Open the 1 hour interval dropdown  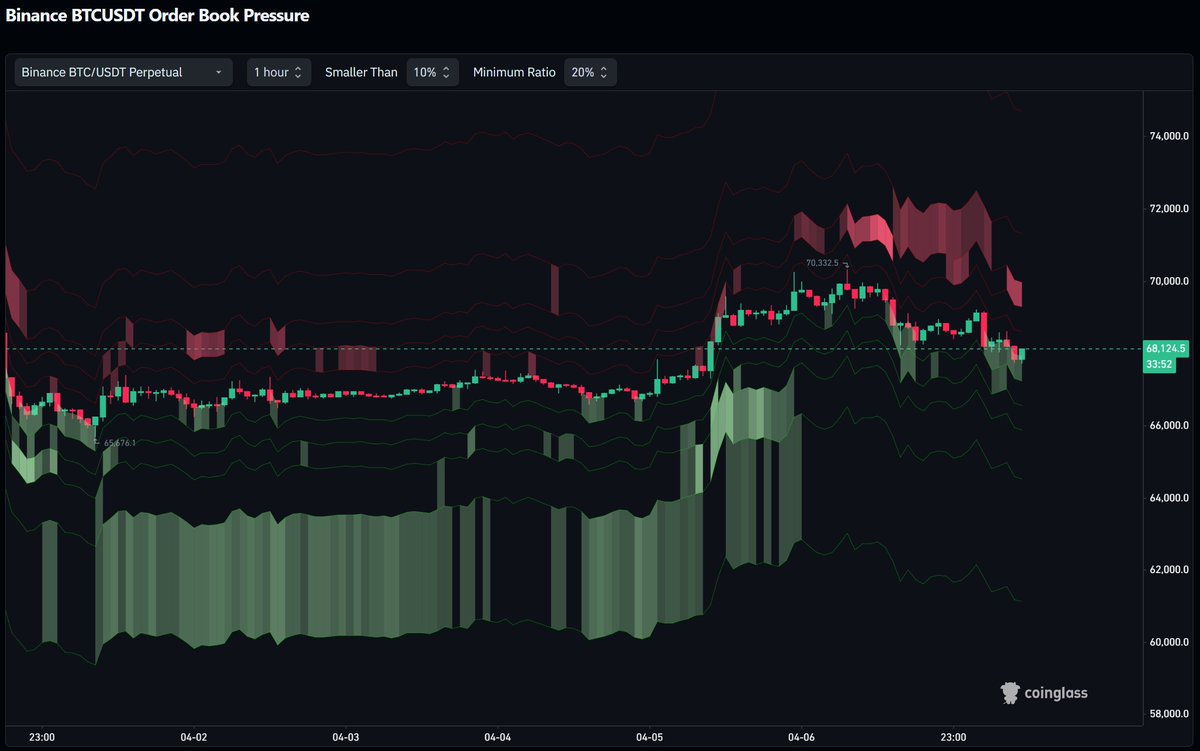click(x=279, y=72)
